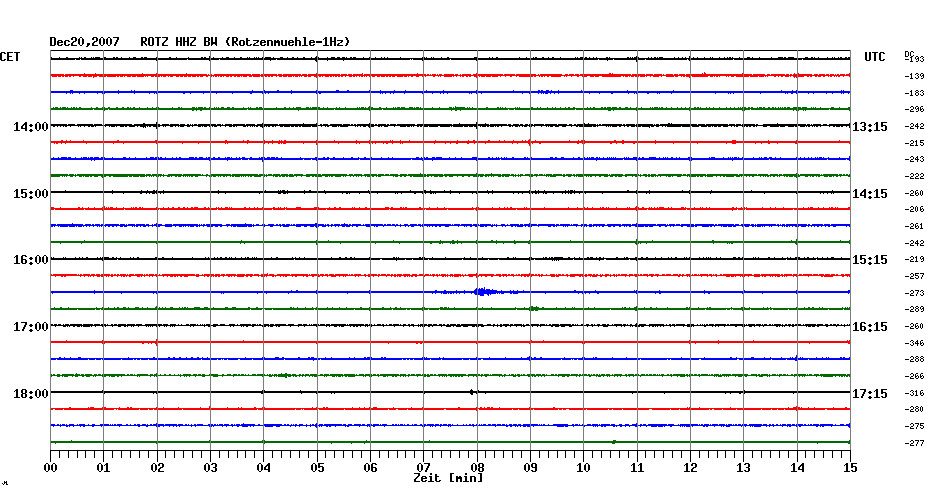The height and width of the screenshot is (494, 930).
Task: Click the DC offset value -243
Action: tap(914, 159)
